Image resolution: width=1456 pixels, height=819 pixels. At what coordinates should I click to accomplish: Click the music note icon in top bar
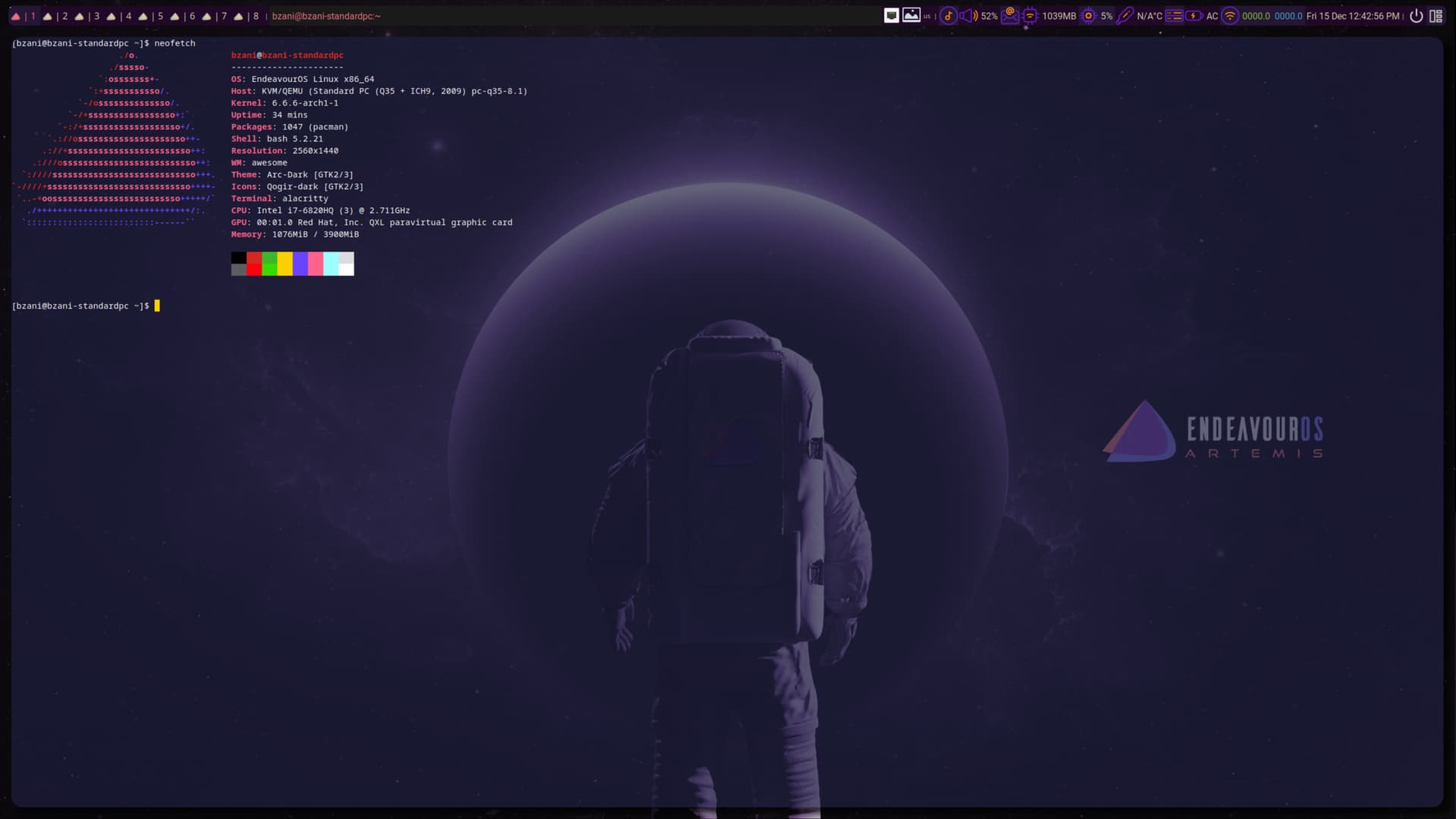948,16
